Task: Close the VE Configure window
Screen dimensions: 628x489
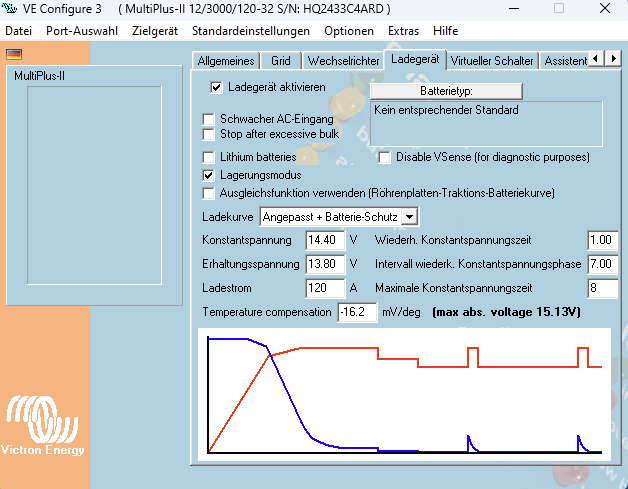Action: point(605,8)
